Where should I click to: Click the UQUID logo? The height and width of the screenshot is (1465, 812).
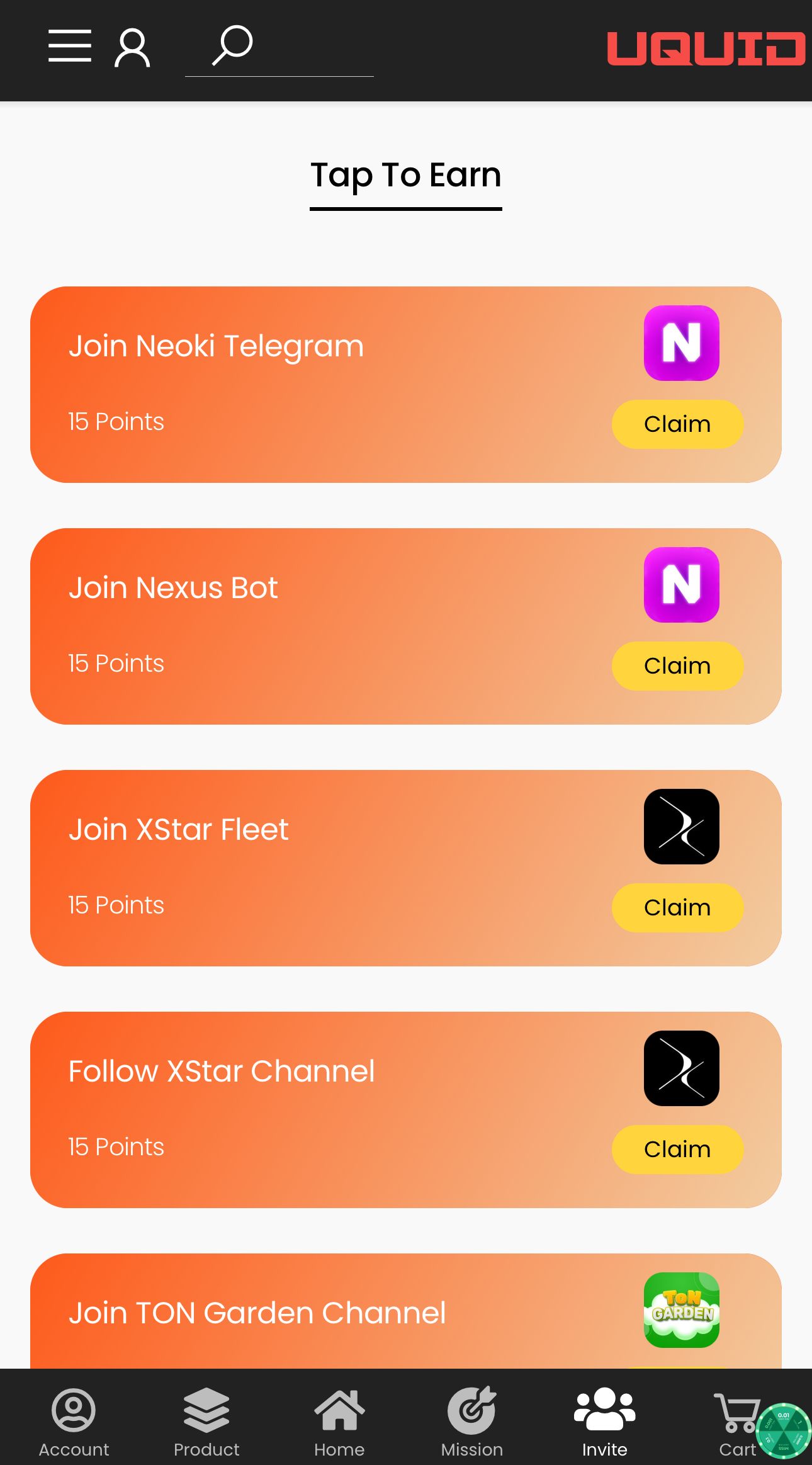point(706,48)
